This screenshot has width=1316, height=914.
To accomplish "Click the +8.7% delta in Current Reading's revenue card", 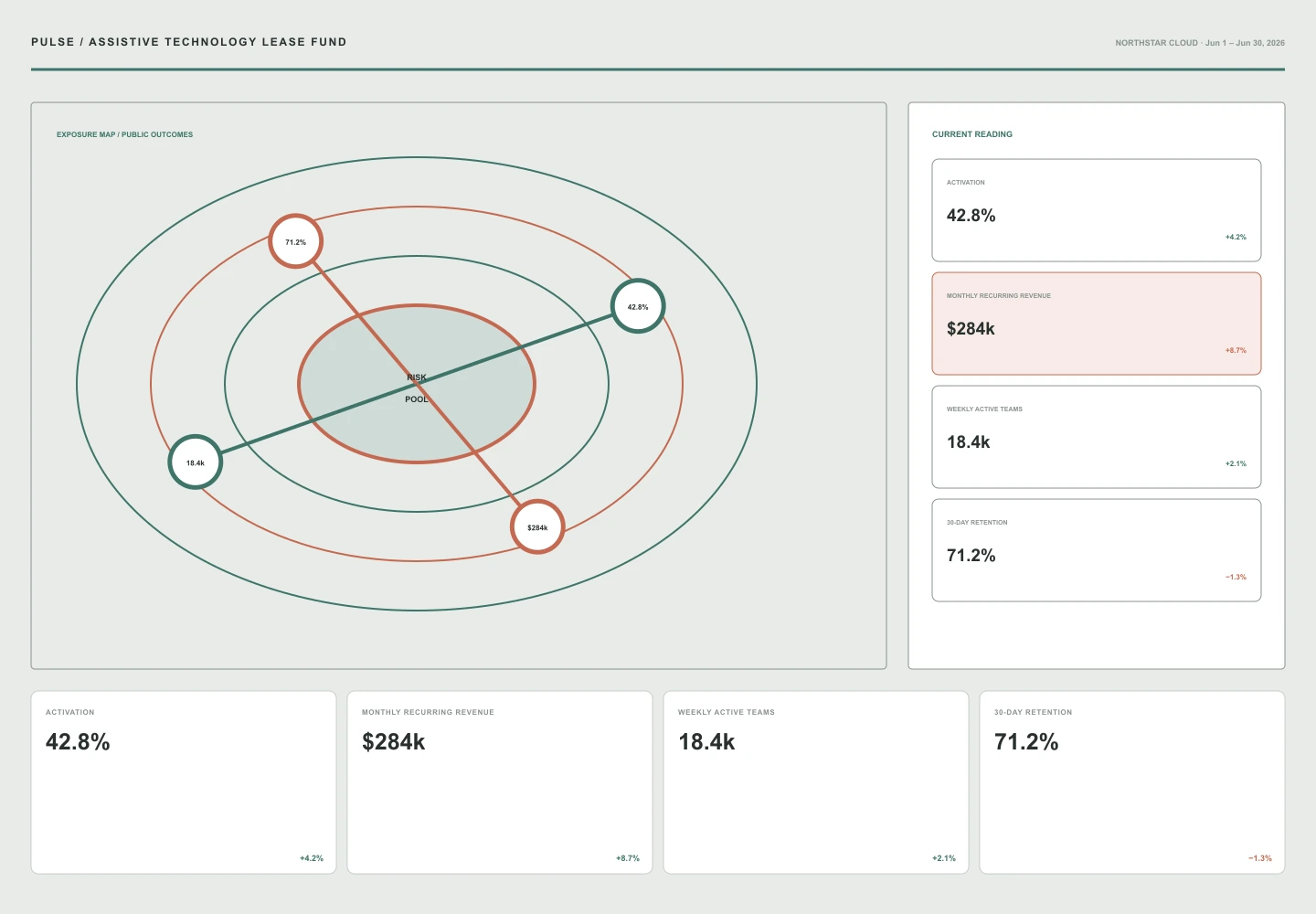I will pyautogui.click(x=1236, y=350).
